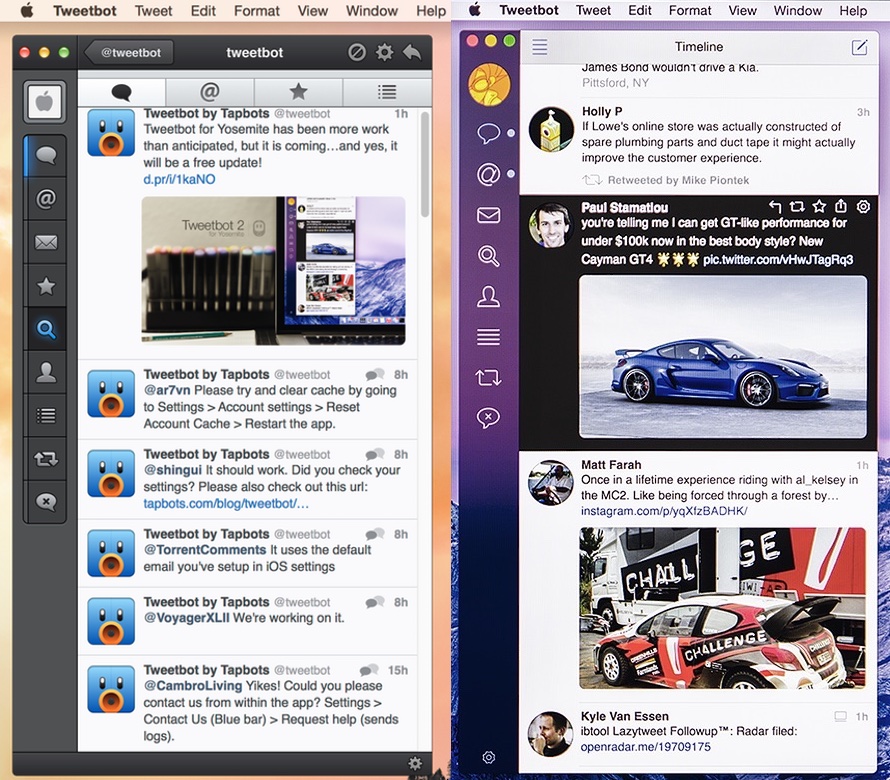Open d.pr/i/1kaNO link

point(179,179)
